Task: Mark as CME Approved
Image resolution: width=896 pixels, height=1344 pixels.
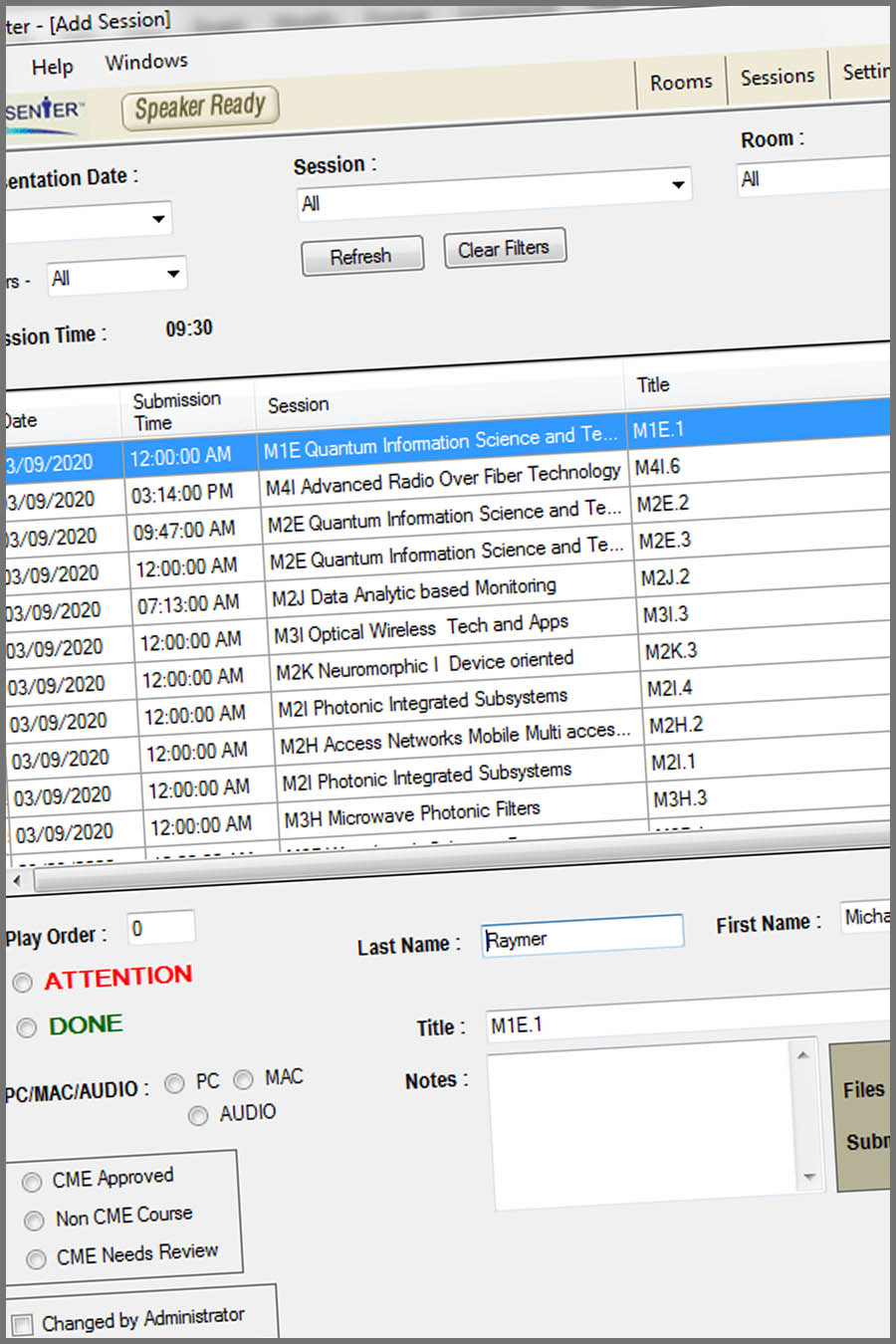Action: (x=32, y=1182)
